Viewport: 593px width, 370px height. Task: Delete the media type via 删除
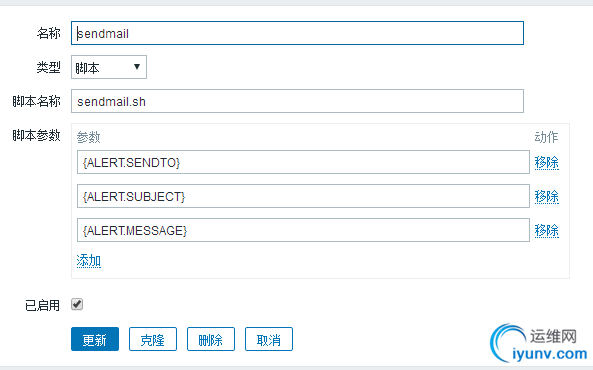click(211, 339)
